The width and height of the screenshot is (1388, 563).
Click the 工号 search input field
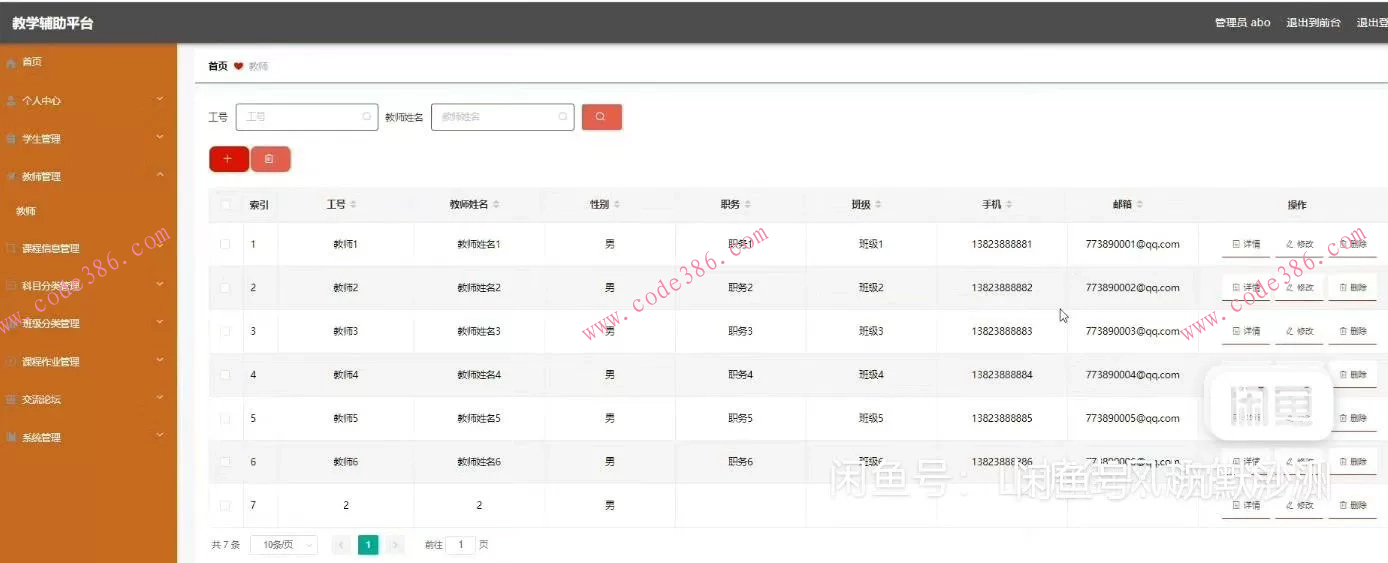click(x=307, y=117)
